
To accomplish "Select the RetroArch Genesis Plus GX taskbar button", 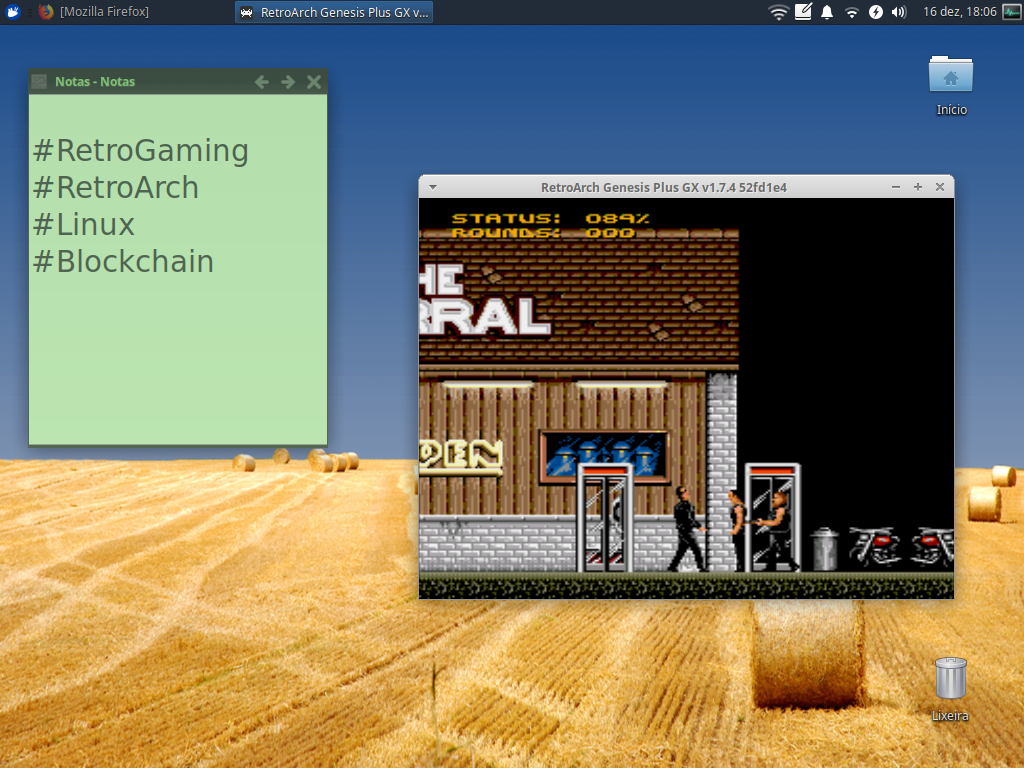I will 334,12.
